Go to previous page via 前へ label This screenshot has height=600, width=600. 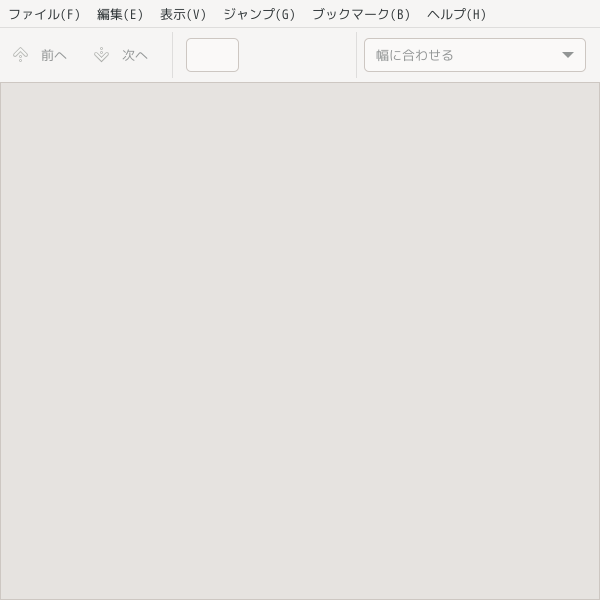click(x=54, y=55)
